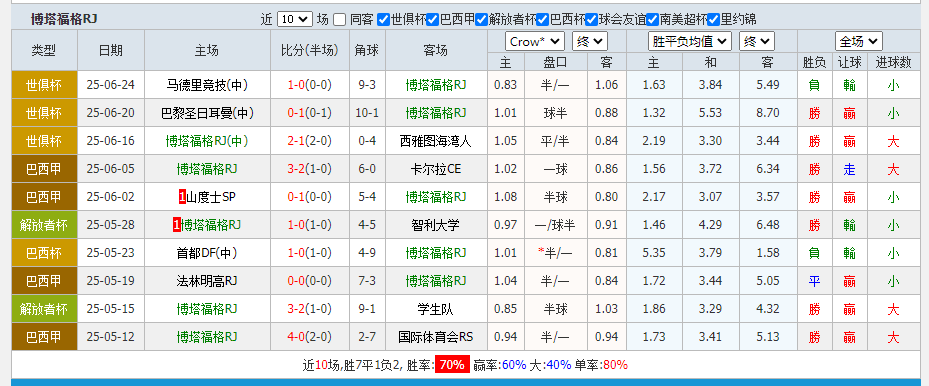Open the 马德里竞技(中) team link
The height and width of the screenshot is (386, 929).
point(207,85)
